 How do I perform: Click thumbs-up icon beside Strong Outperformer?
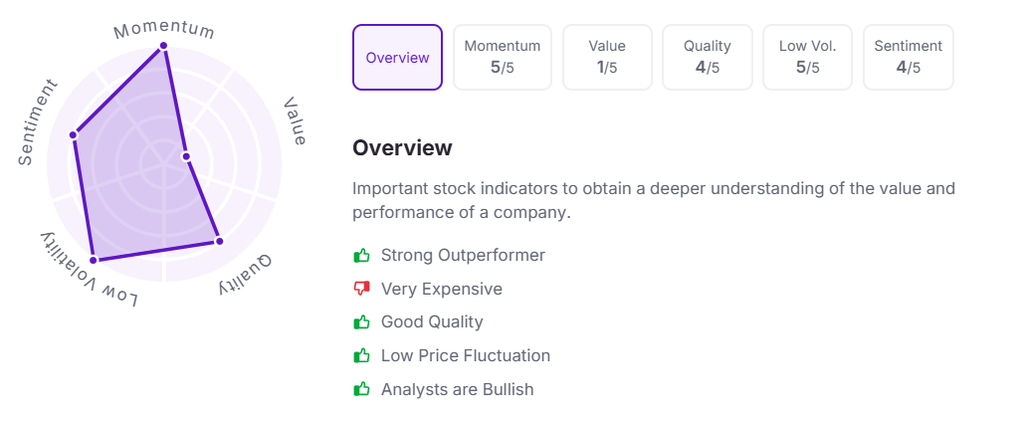[362, 255]
